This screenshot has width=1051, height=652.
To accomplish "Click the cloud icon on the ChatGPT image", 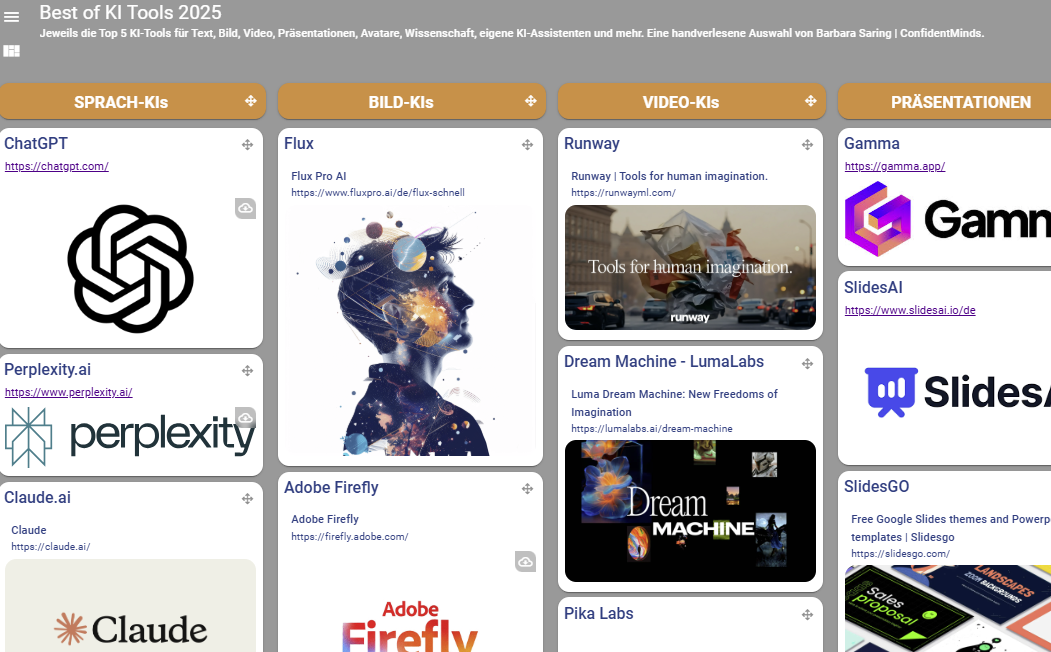I will (x=245, y=208).
